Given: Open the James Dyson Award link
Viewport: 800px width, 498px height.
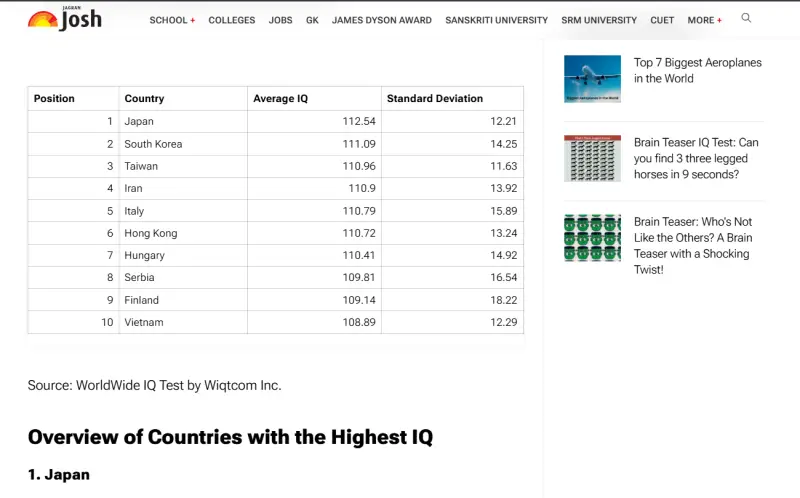Looking at the screenshot, I should pos(382,20).
